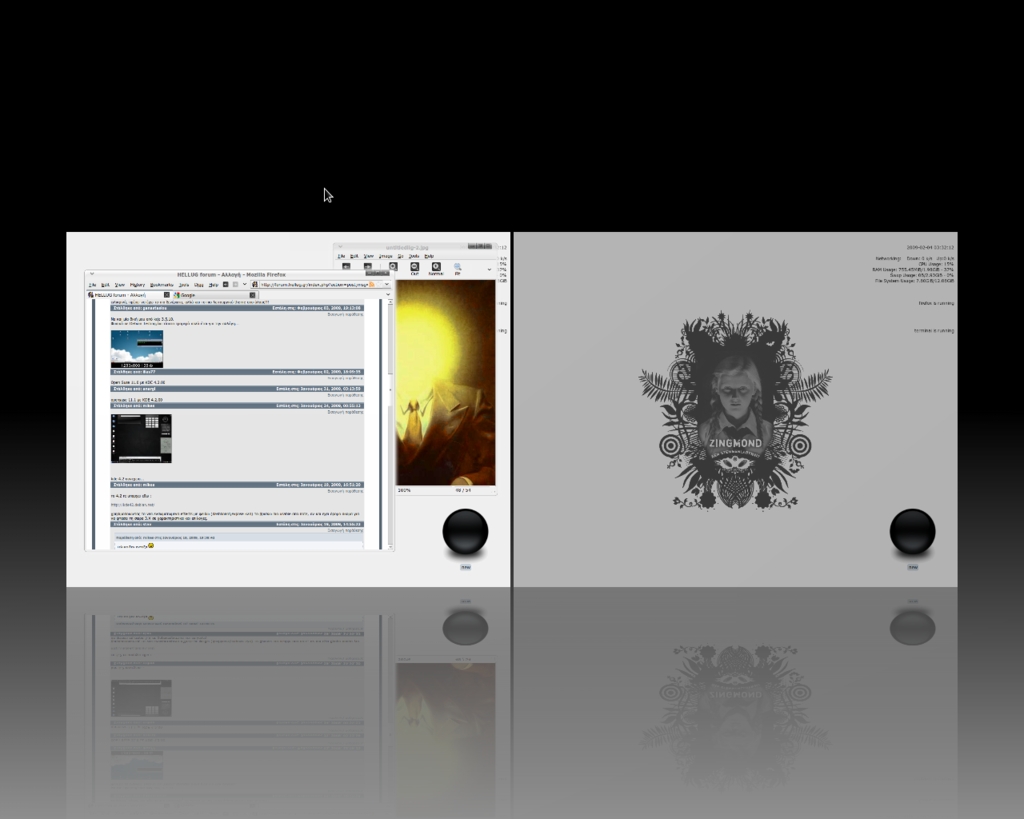Screen dimensions: 1024x819
Task: Open the Firefox window menu arrow in titlebar
Action: (92, 274)
